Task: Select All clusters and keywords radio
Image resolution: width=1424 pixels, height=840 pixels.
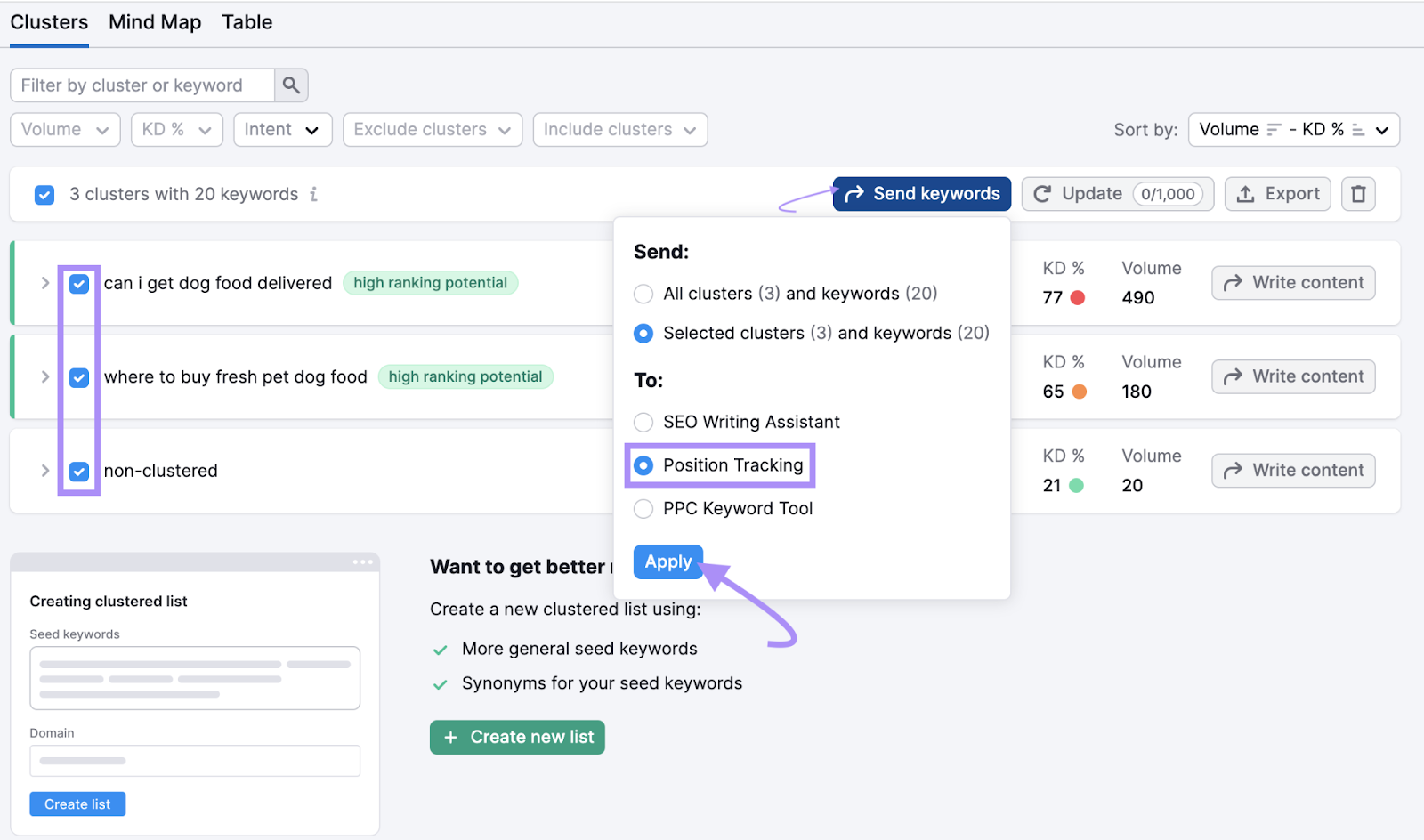Action: [643, 294]
